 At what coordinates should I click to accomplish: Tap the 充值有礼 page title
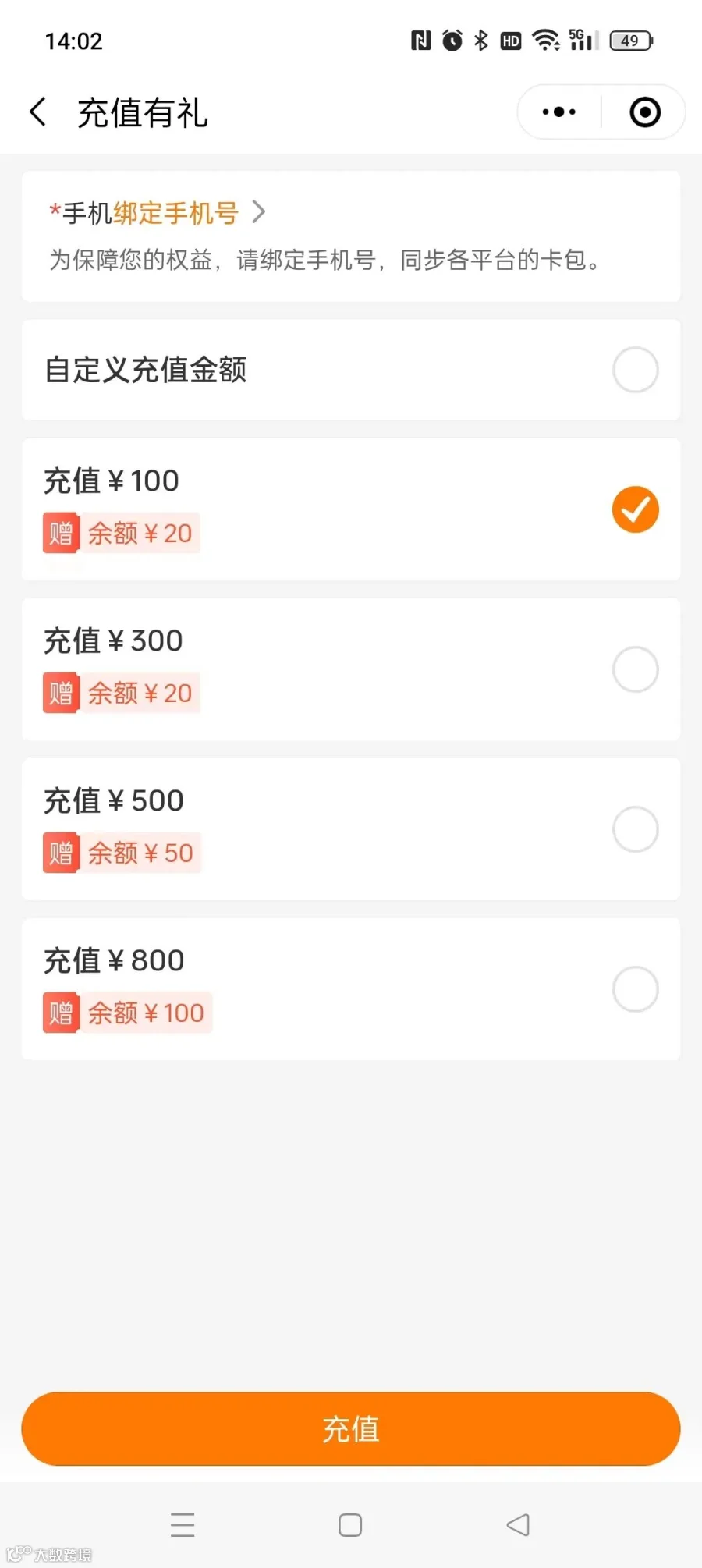coord(143,112)
